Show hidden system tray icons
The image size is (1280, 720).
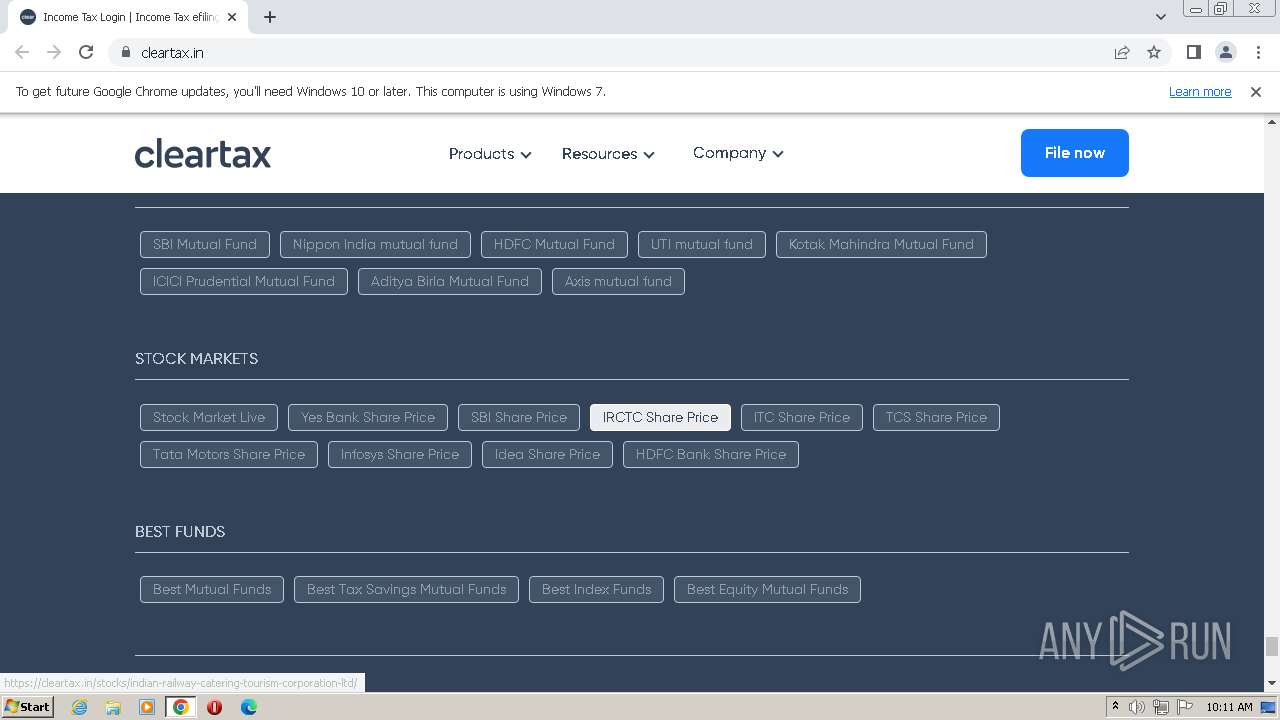pyautogui.click(x=1115, y=707)
